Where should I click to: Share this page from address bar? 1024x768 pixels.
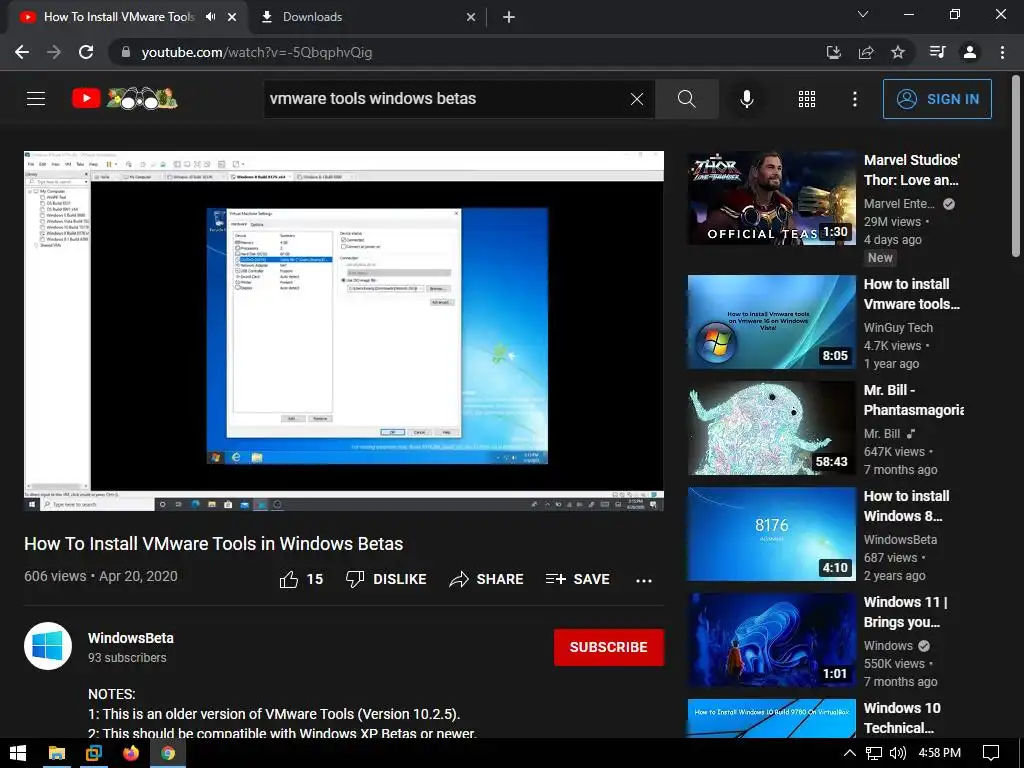[x=866, y=52]
